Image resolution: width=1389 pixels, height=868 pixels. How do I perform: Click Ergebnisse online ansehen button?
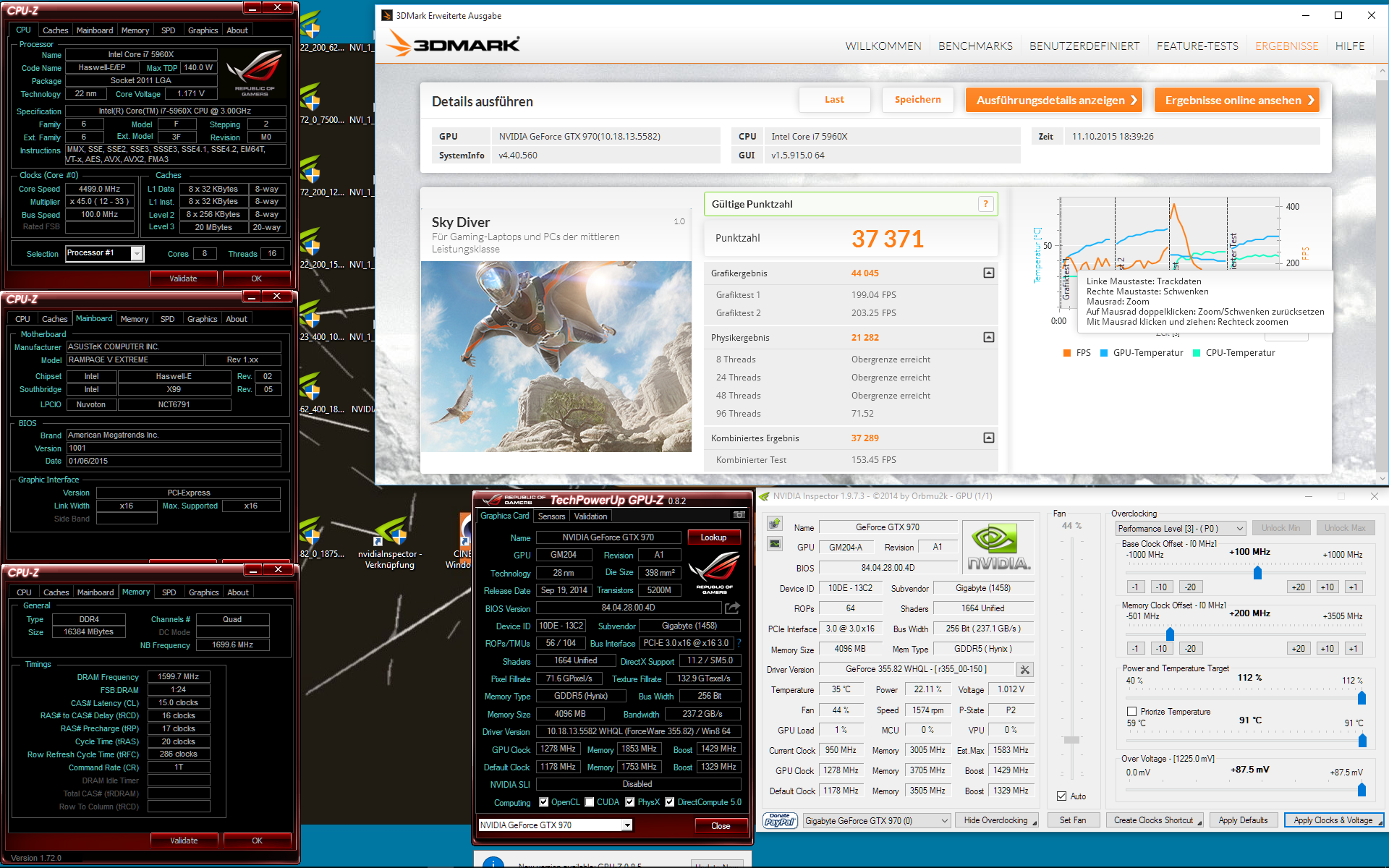[x=1237, y=100]
